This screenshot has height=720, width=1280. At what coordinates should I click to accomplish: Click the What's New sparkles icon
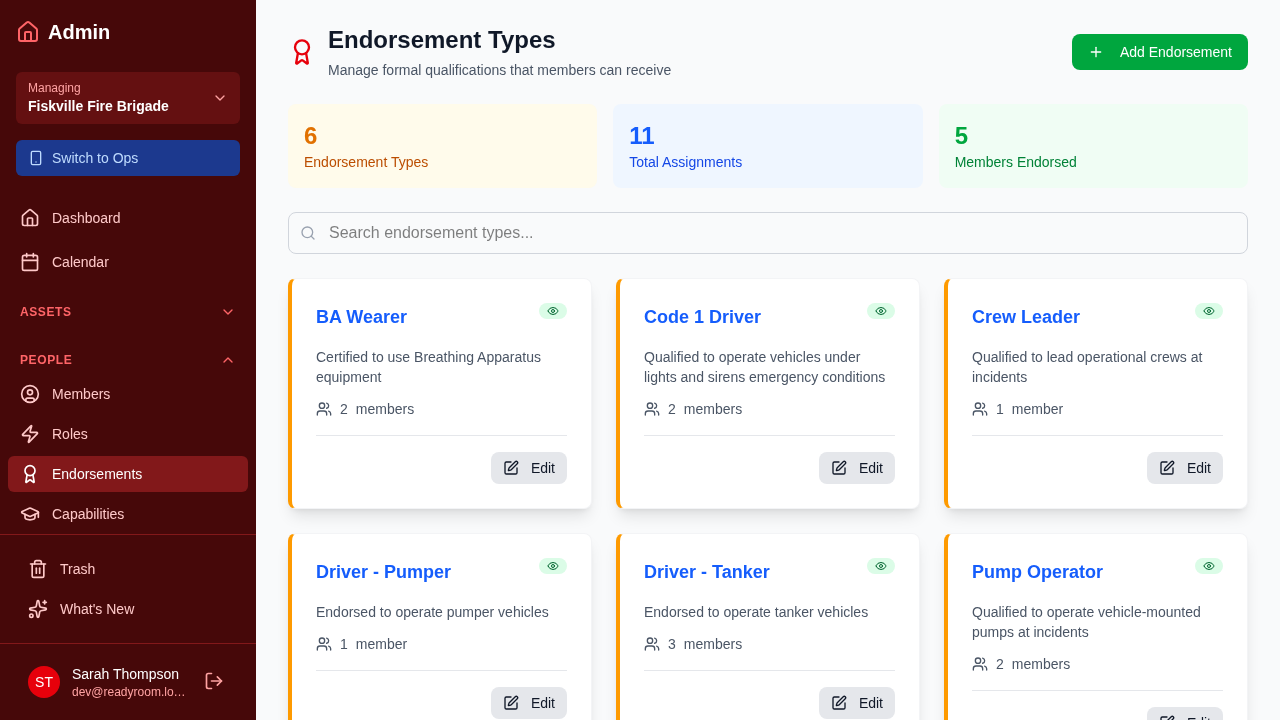click(x=38, y=609)
